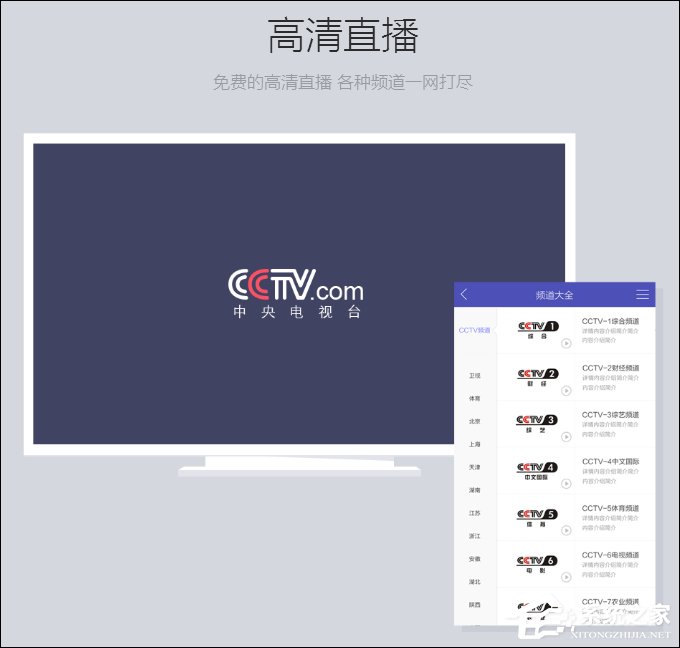Open the CCTV-3综艺频道 title
Screen dimensions: 680x648
tap(610, 415)
